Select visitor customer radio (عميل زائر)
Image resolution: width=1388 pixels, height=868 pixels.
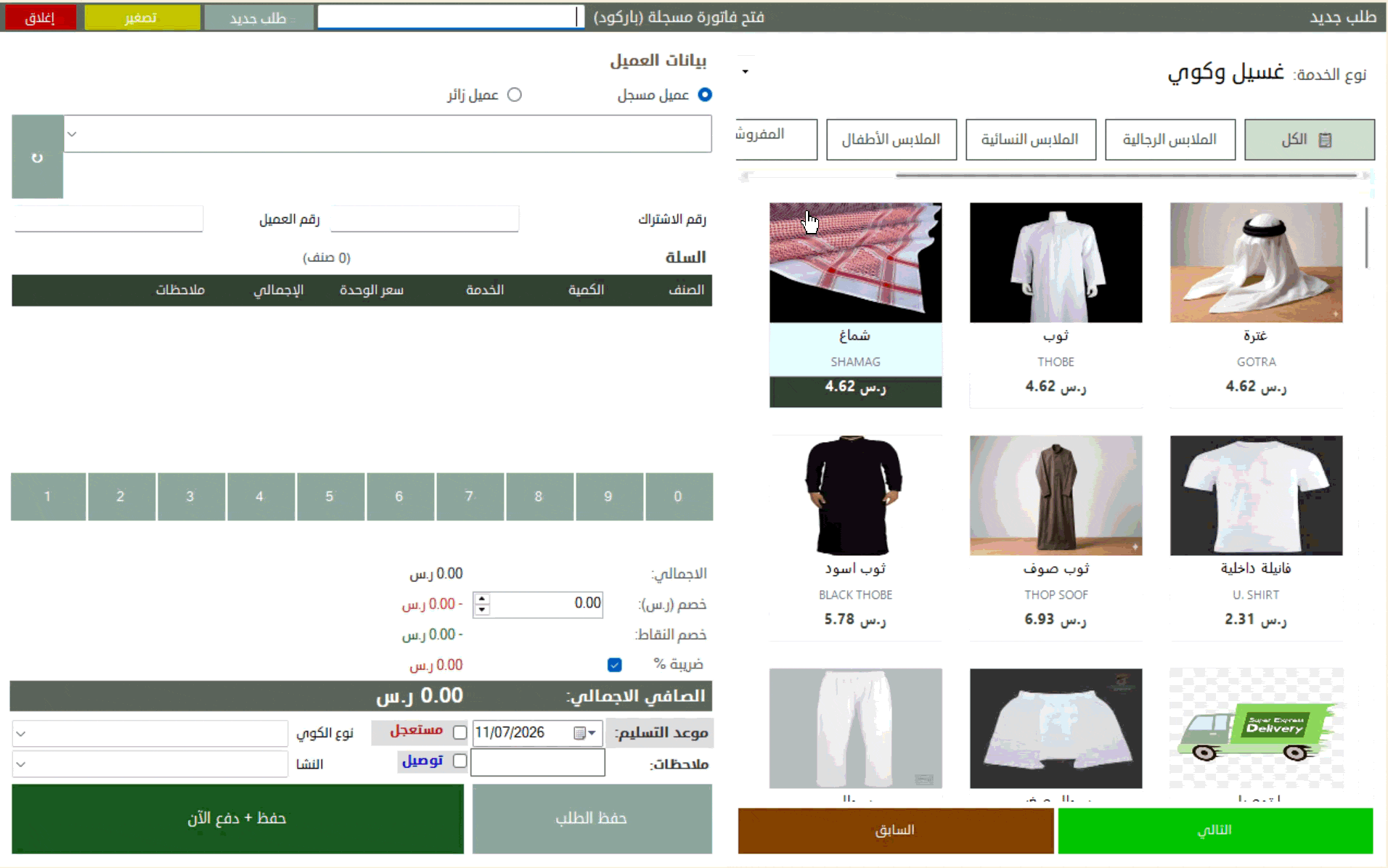pyautogui.click(x=514, y=94)
